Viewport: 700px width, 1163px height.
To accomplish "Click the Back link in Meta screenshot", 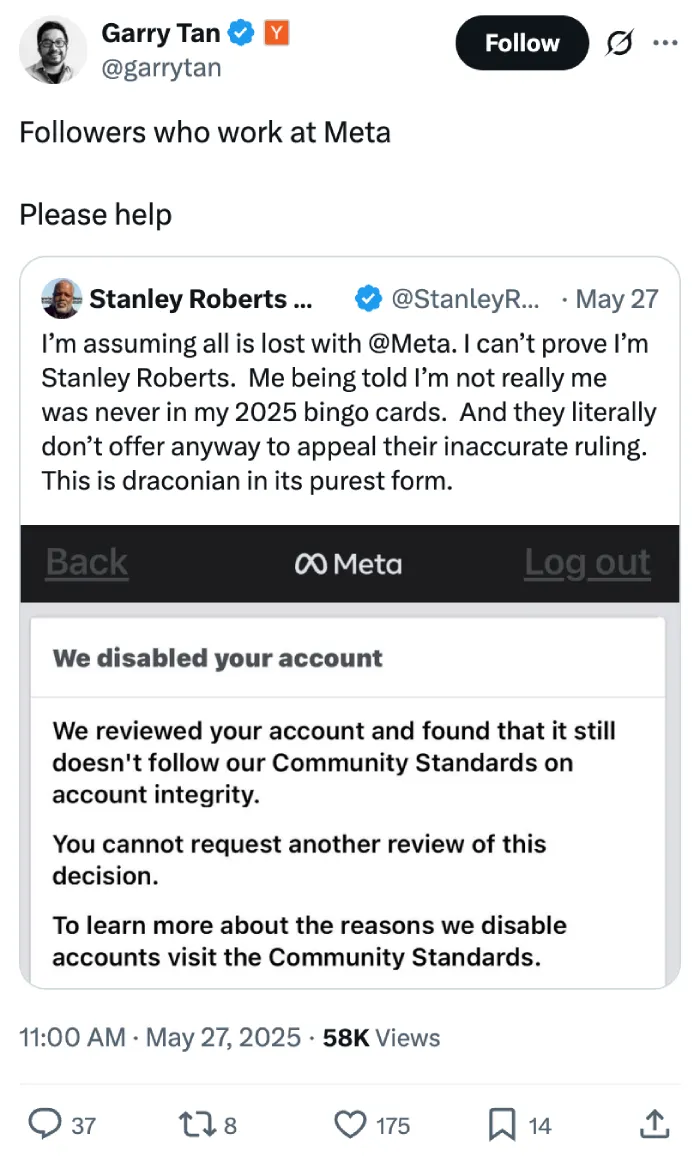I will (x=87, y=562).
